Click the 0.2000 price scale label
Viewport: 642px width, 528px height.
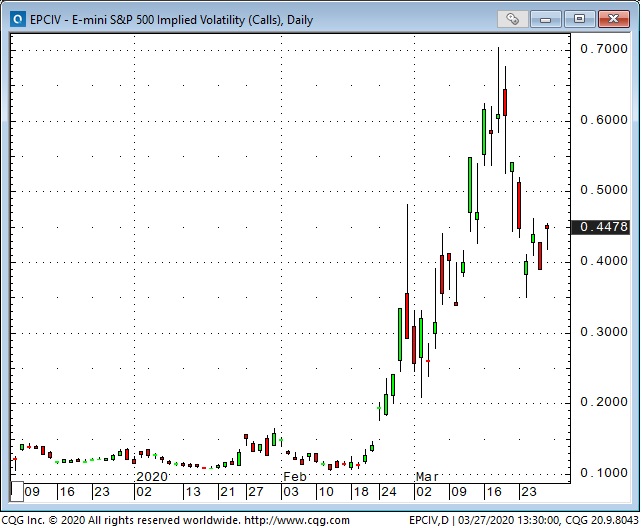[x=604, y=402]
